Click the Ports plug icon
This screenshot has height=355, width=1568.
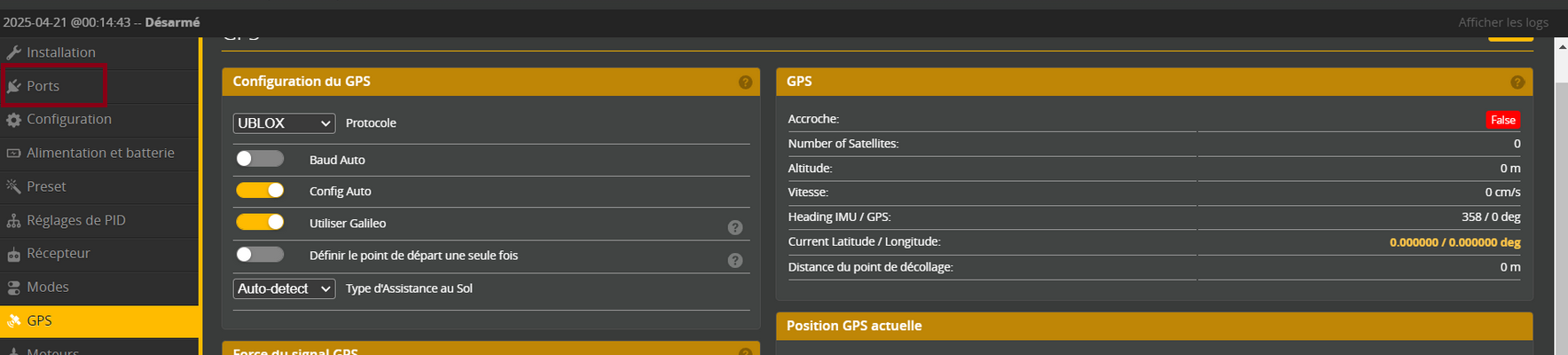point(13,86)
